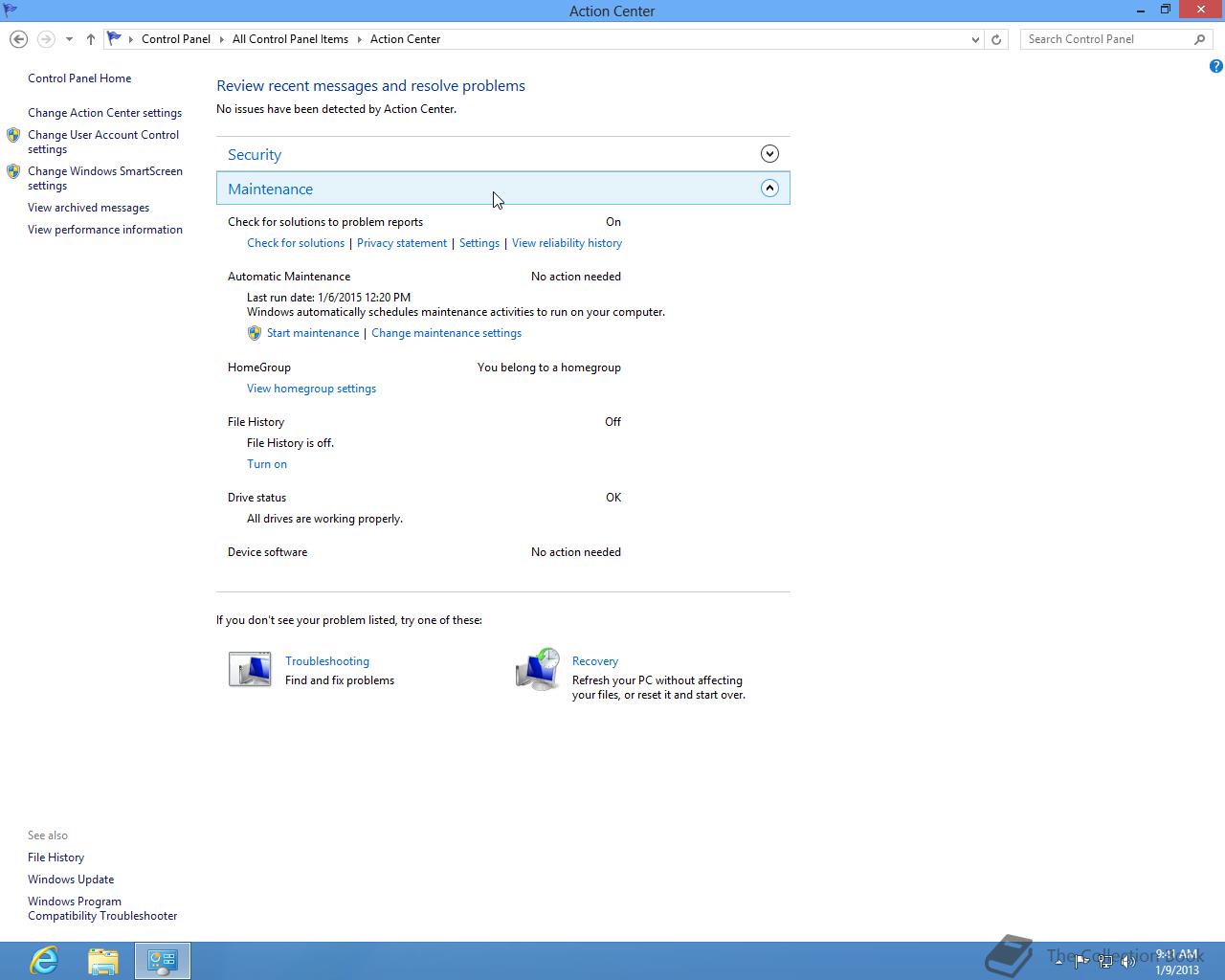
Task: Click shield icon next to Start maintenance
Action: [255, 333]
